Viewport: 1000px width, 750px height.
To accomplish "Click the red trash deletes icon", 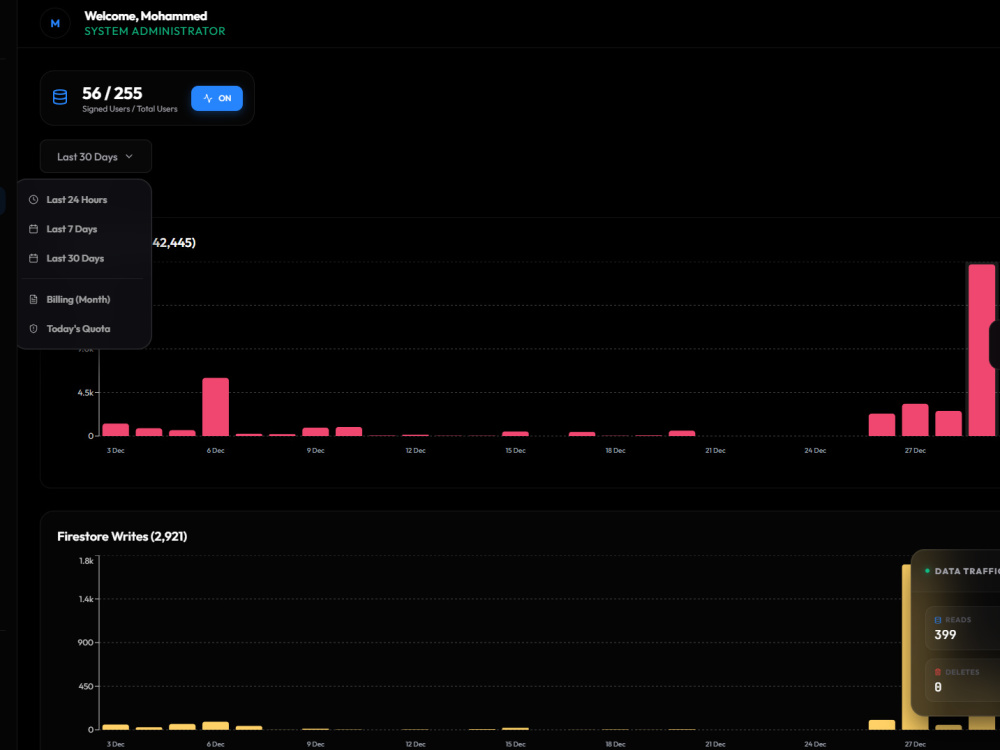I will (x=938, y=672).
